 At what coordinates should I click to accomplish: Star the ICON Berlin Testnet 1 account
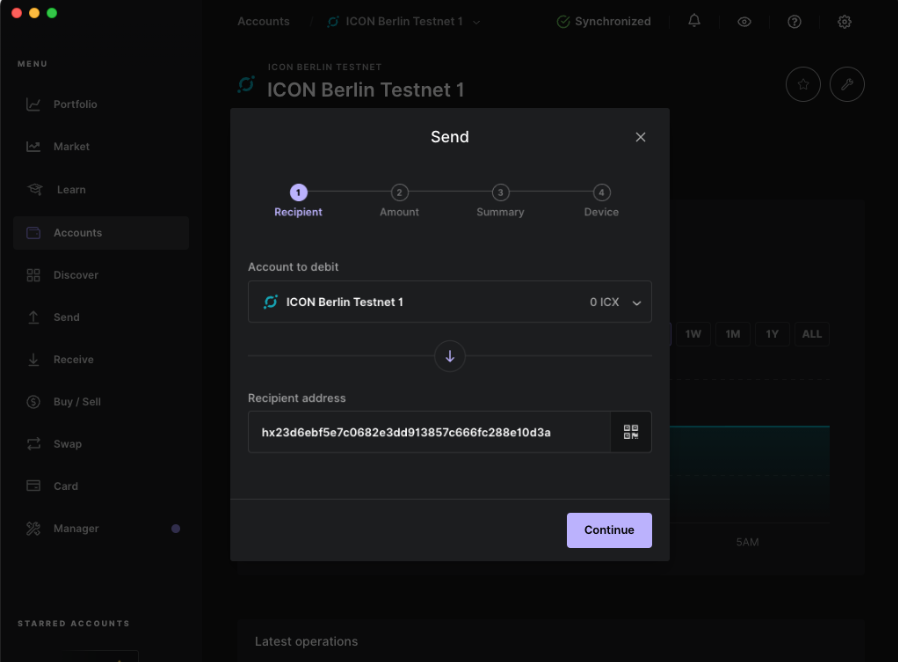click(x=803, y=85)
